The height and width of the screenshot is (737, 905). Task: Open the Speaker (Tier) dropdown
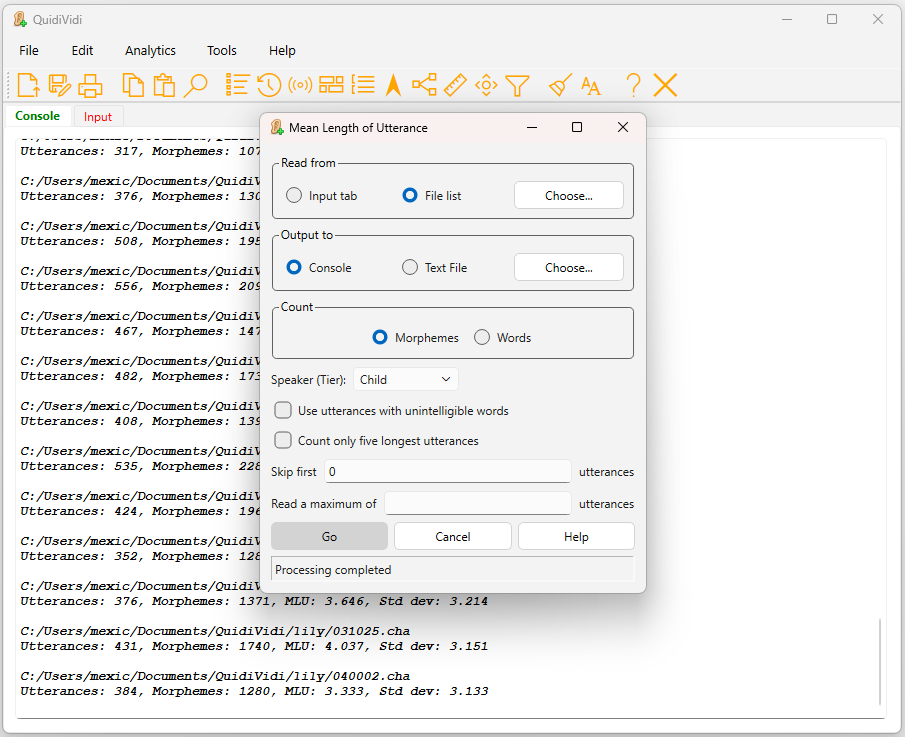pos(405,380)
